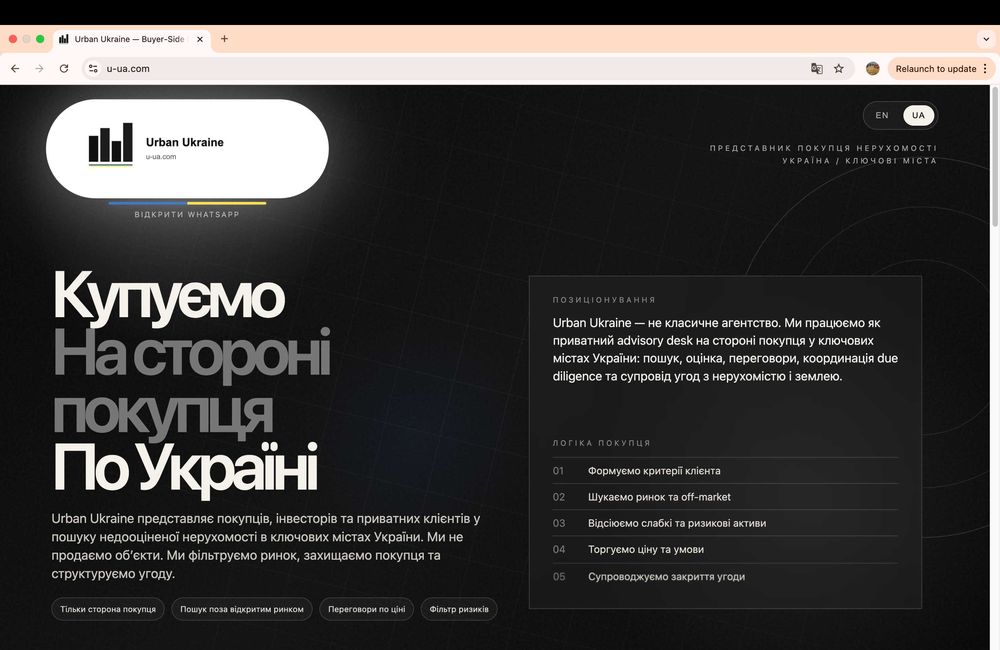The width and height of the screenshot is (1000, 650).
Task: Click the page vertical scrollbar thumb
Action: tap(995, 156)
